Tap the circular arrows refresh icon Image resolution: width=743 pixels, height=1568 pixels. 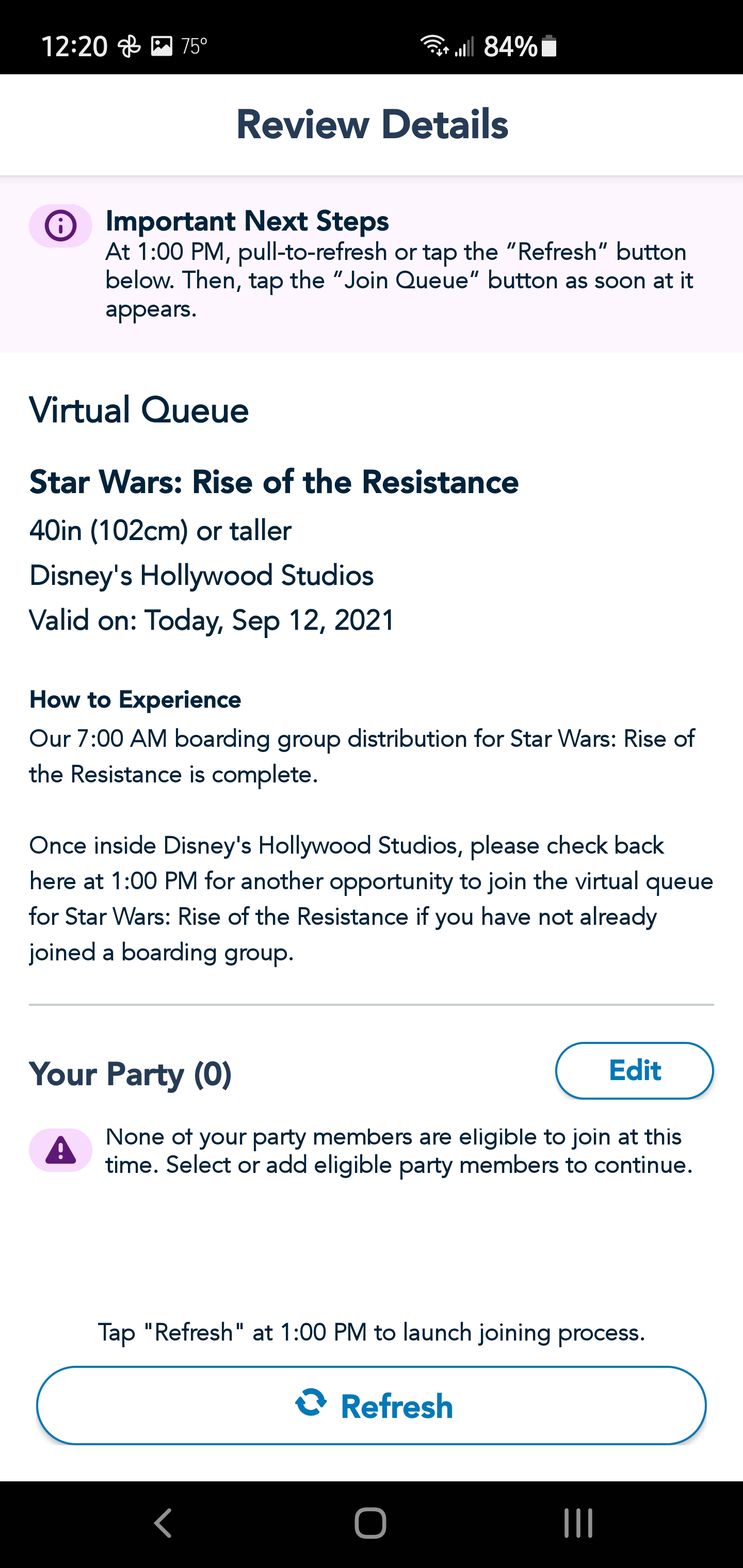311,1402
